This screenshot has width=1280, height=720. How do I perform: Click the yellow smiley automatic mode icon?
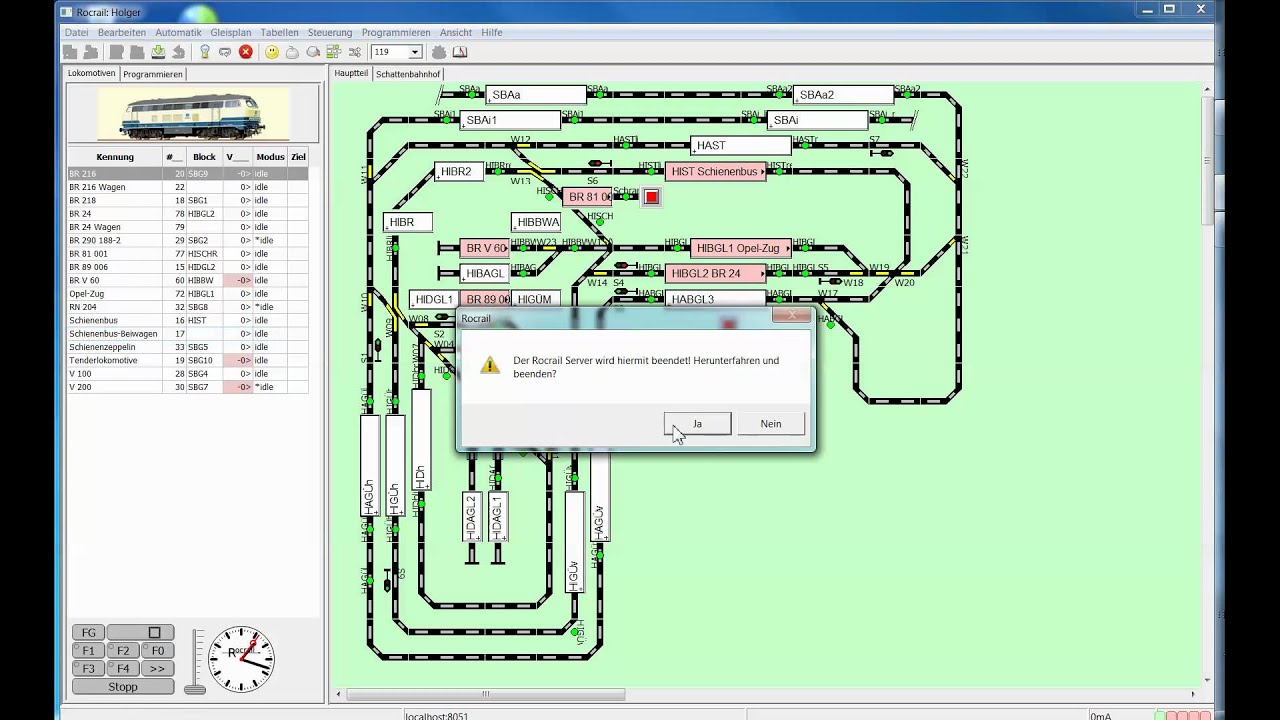272,52
